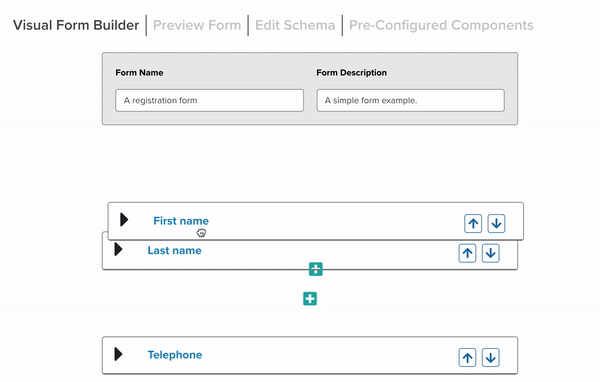Expand the First name card

[124, 220]
